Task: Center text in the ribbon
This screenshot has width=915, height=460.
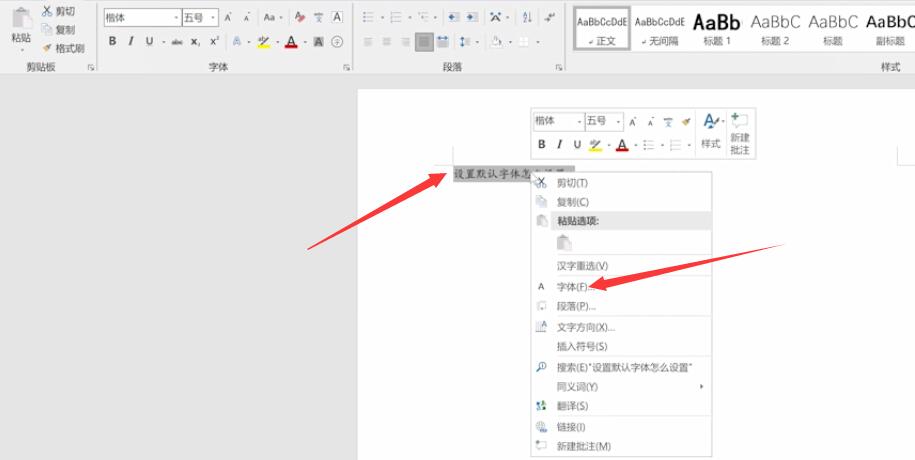Action: pyautogui.click(x=387, y=42)
